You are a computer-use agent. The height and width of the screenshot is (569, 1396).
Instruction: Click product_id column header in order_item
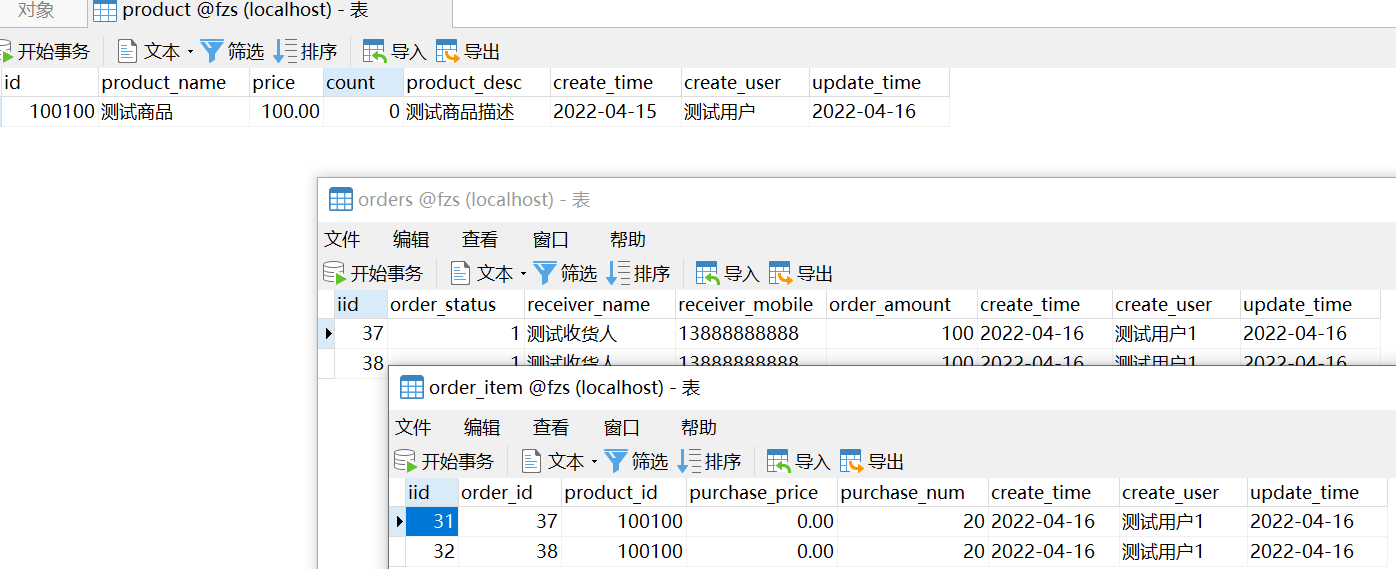pos(624,493)
